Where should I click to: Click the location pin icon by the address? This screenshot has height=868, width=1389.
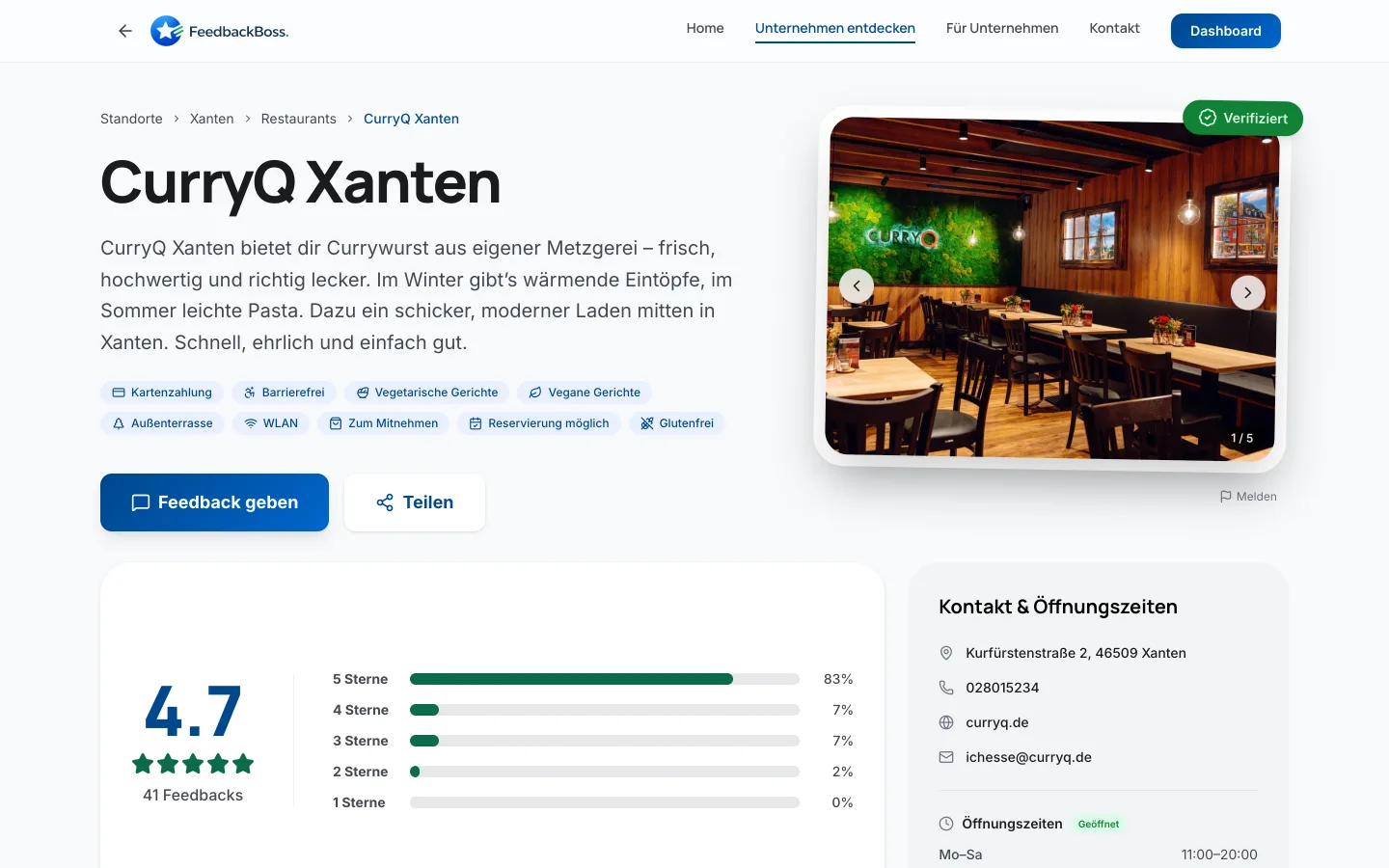coord(946,653)
